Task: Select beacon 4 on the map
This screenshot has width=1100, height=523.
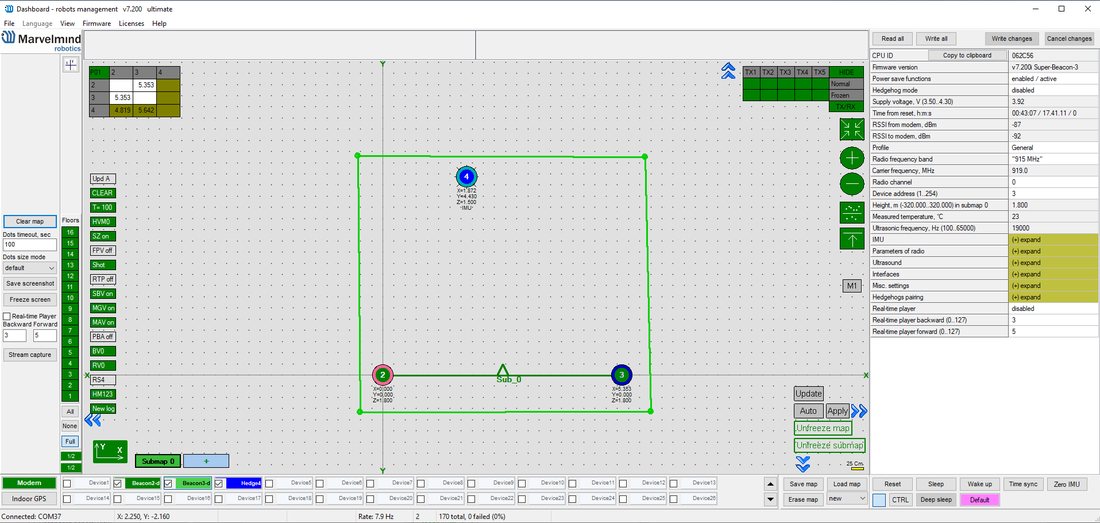Action: click(x=466, y=177)
